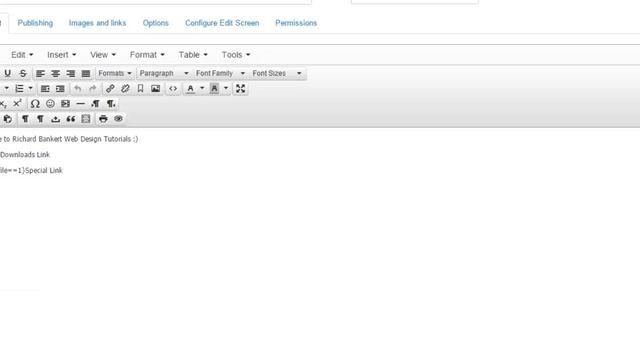Click the text "Richard Bankert Web Design Tutorials :)"
The height and width of the screenshot is (360, 640).
pyautogui.click(x=75, y=139)
